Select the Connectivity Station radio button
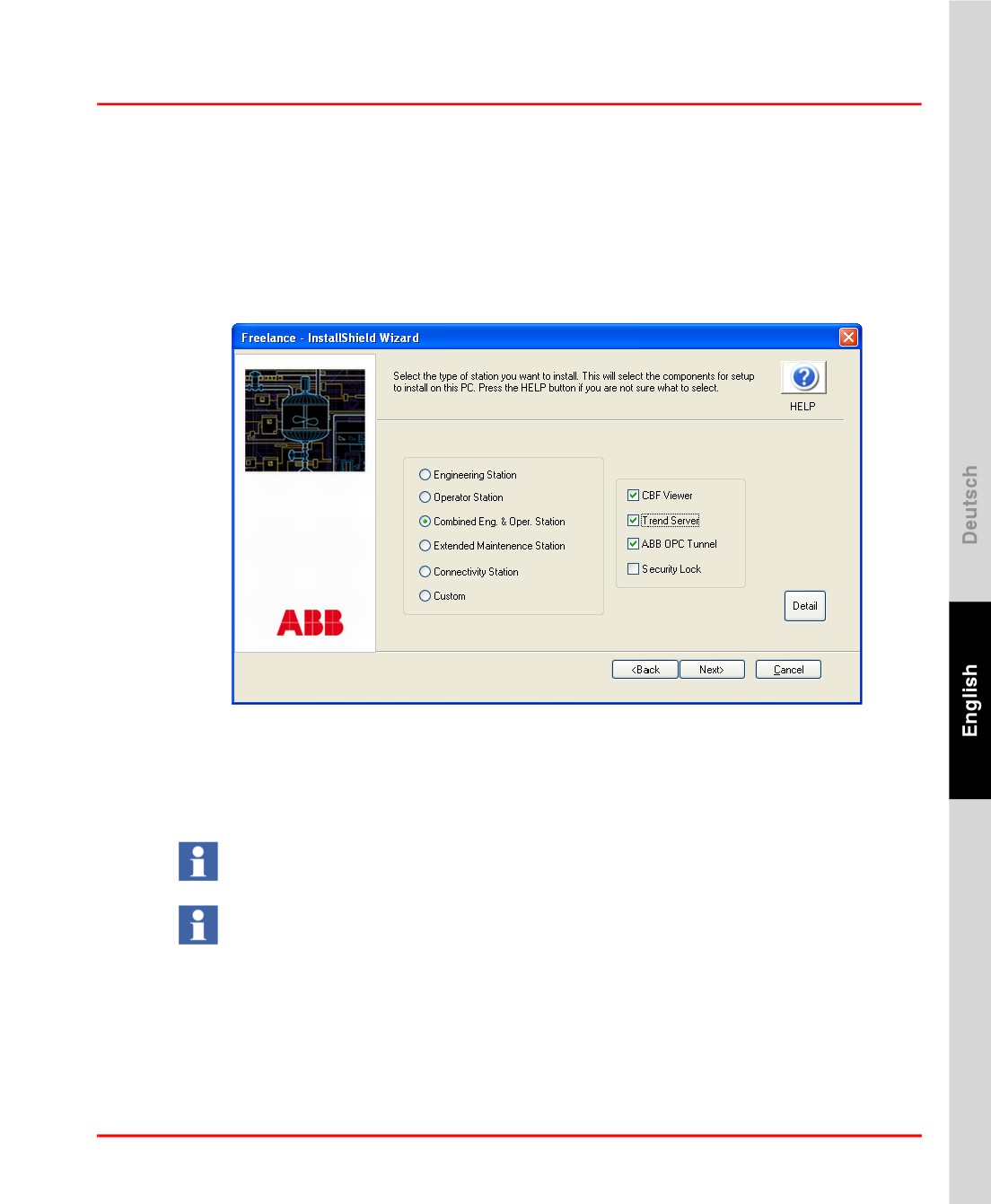The image size is (991, 1204). [425, 572]
